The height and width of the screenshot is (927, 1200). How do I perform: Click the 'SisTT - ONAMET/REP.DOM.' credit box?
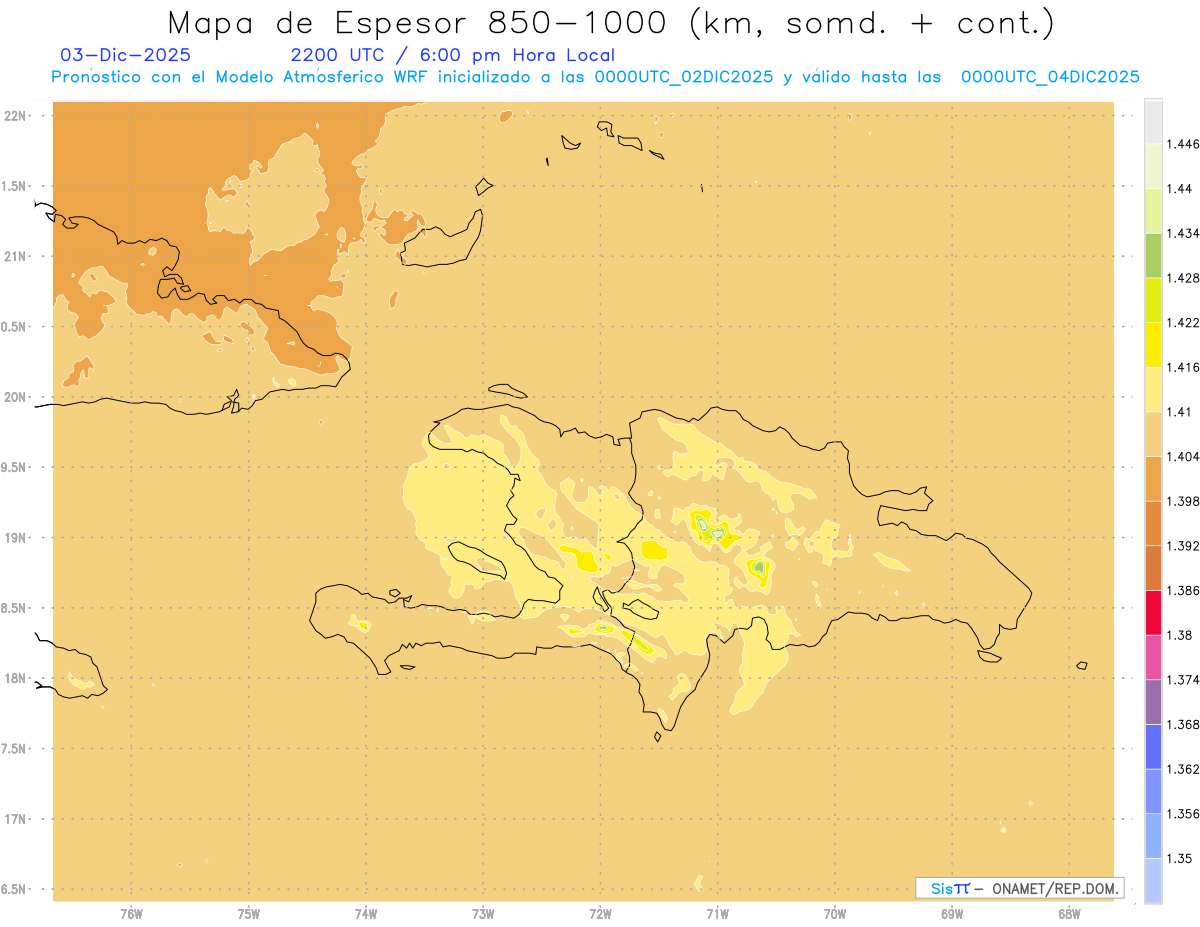1019,888
